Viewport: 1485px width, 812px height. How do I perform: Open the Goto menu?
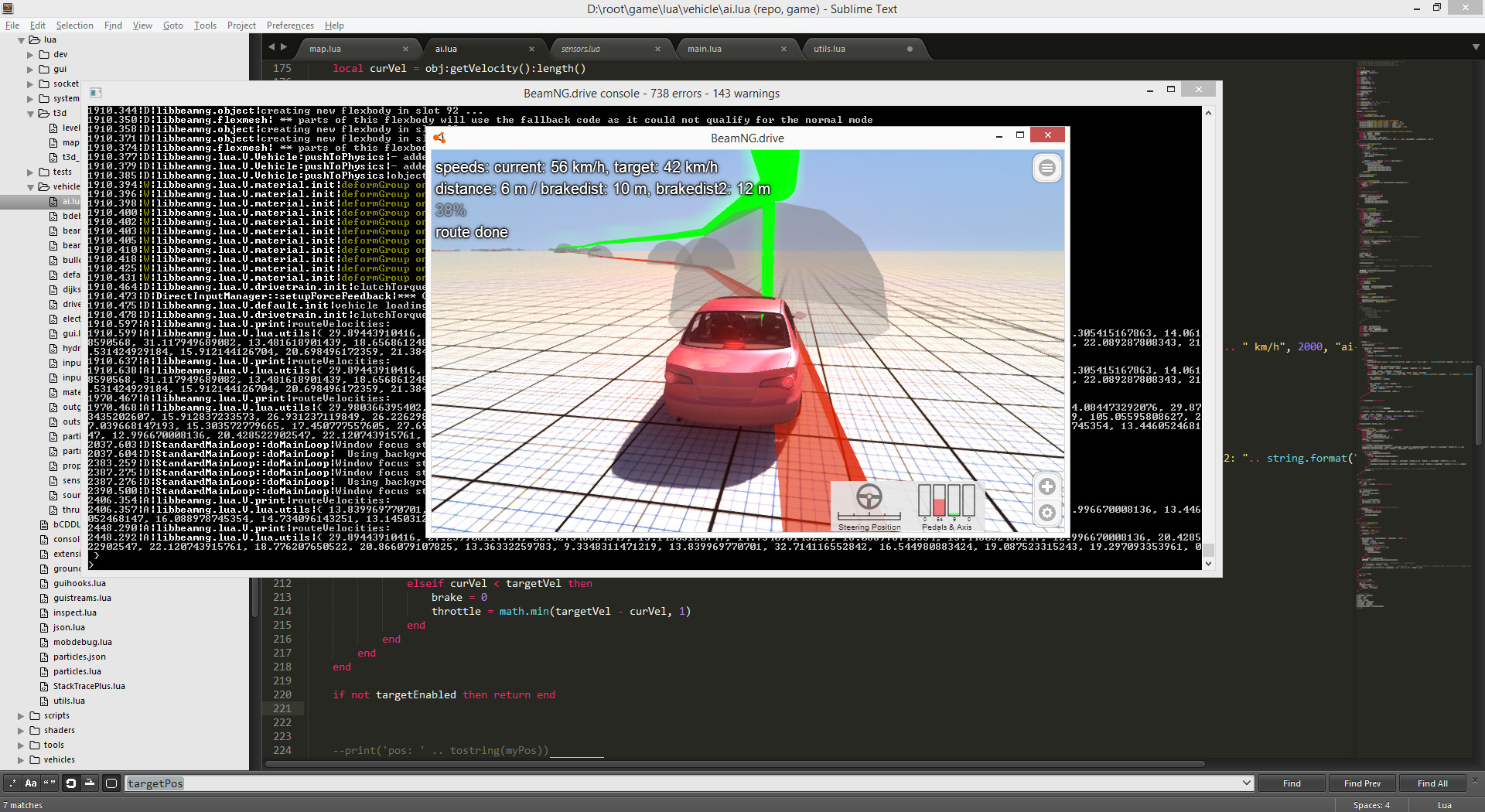pos(172,26)
